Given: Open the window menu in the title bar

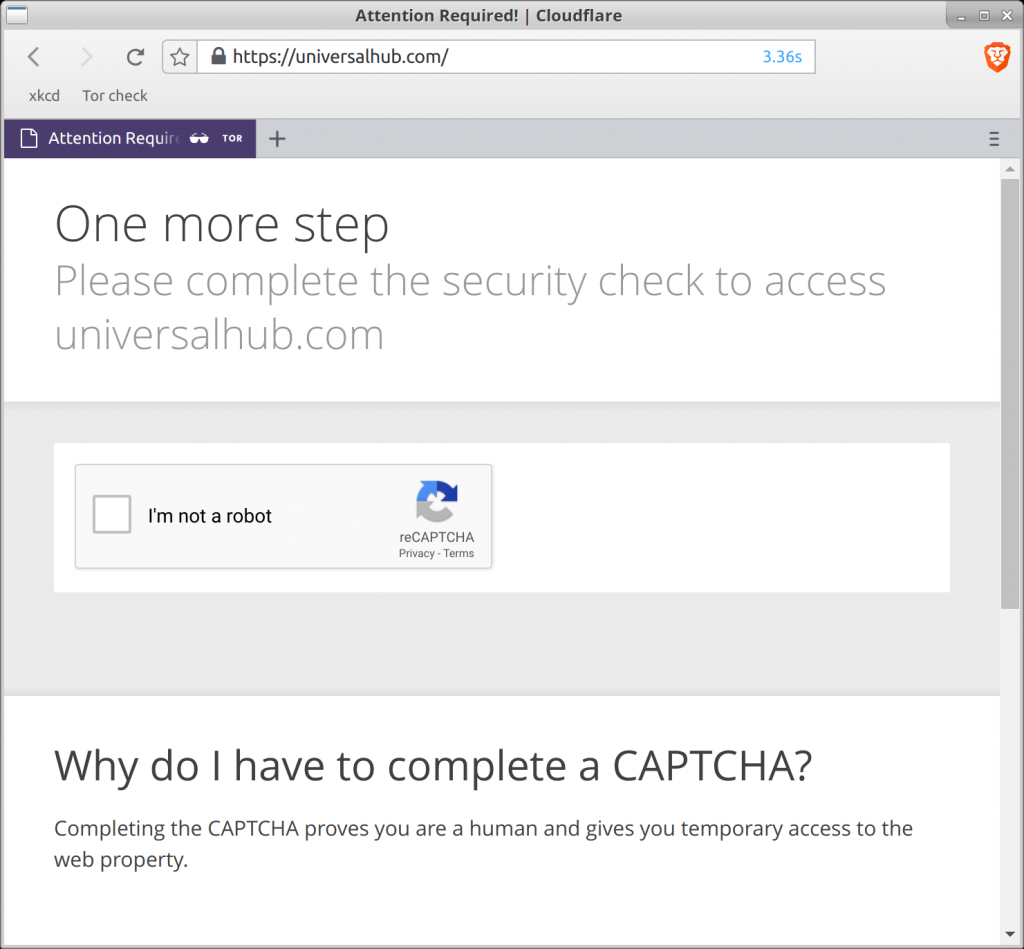Looking at the screenshot, I should tap(17, 15).
